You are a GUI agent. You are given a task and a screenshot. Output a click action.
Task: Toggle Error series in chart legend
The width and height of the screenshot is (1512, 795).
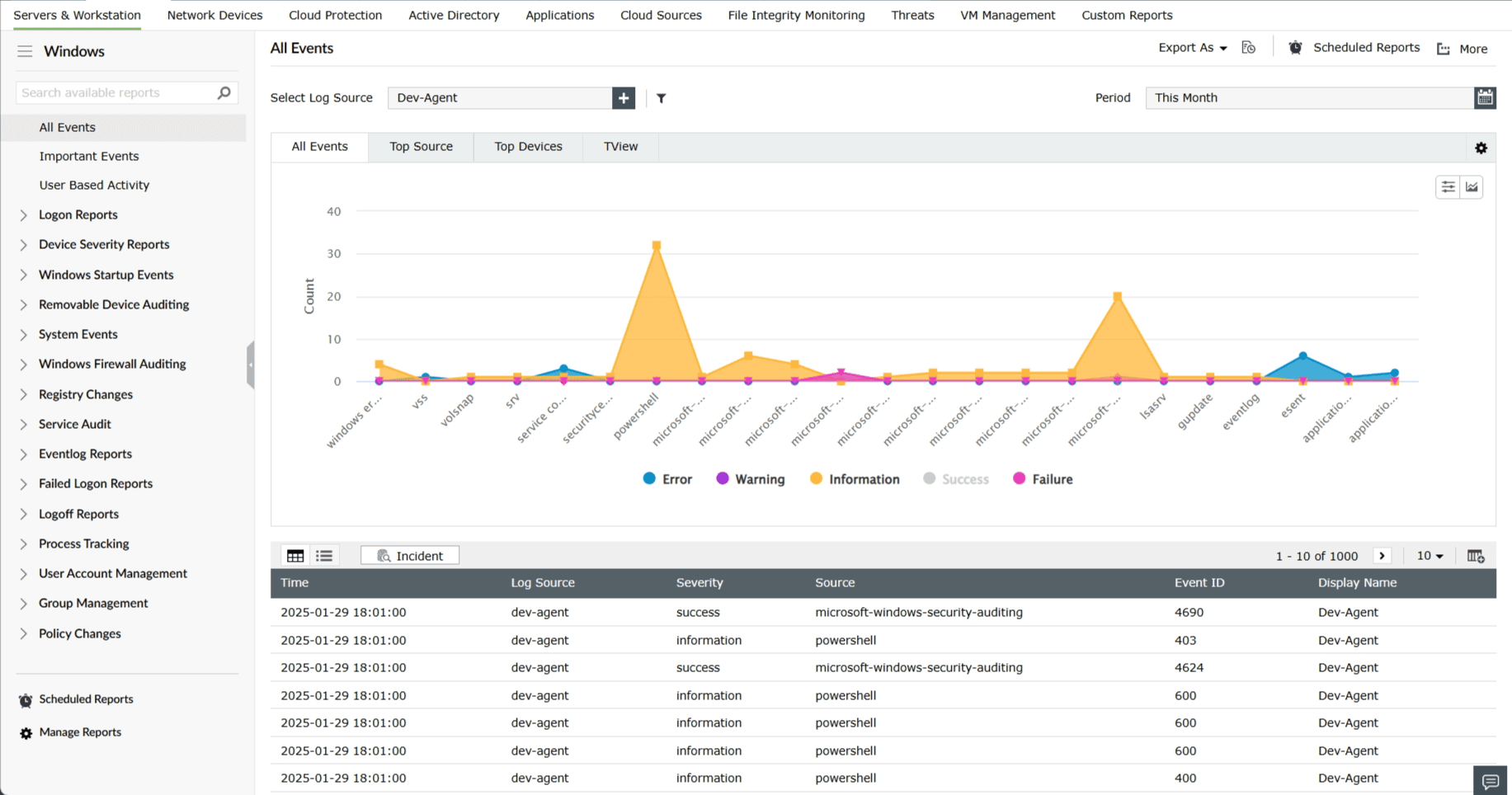click(667, 479)
